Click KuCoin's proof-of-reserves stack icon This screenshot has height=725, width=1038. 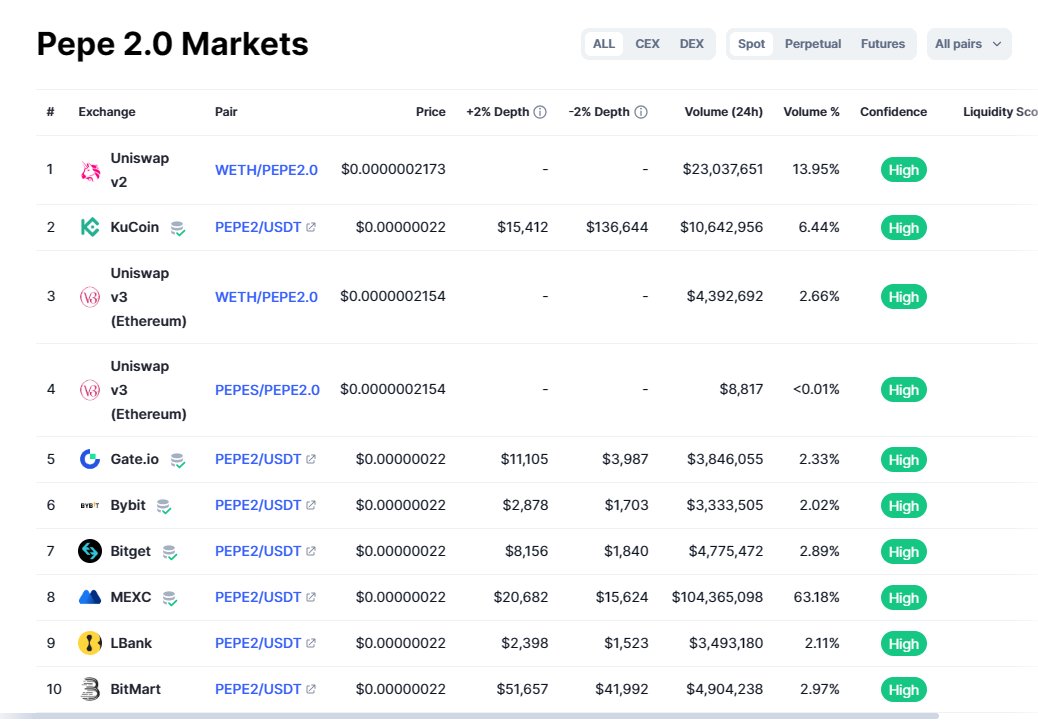177,228
